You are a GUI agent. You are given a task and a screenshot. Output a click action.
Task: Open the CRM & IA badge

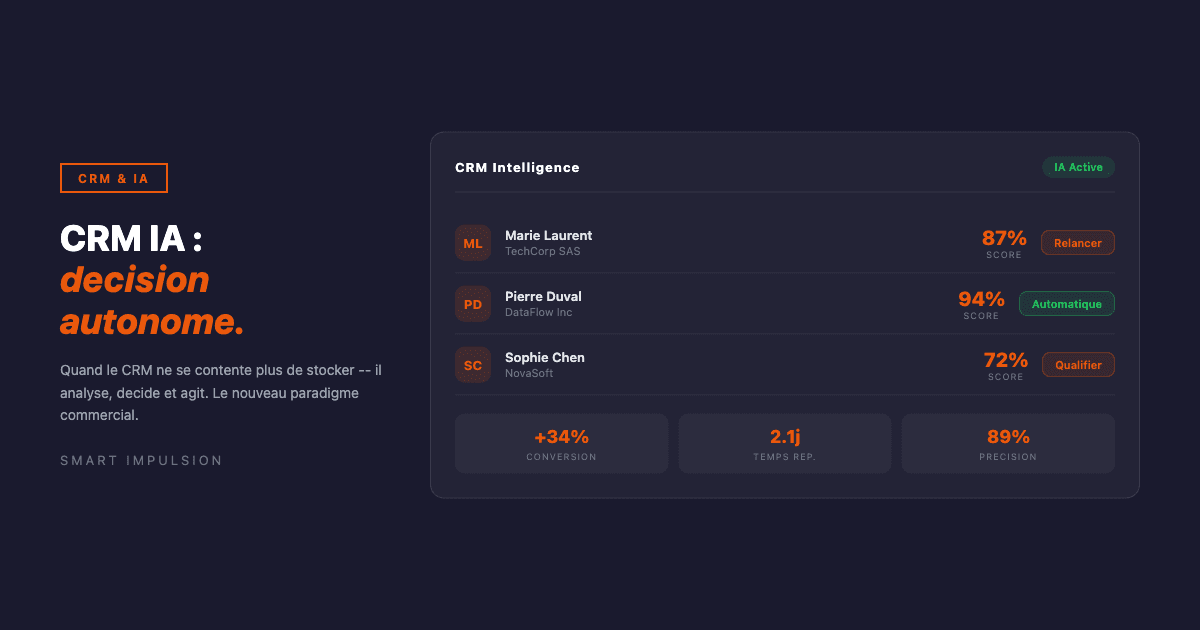pyautogui.click(x=113, y=177)
